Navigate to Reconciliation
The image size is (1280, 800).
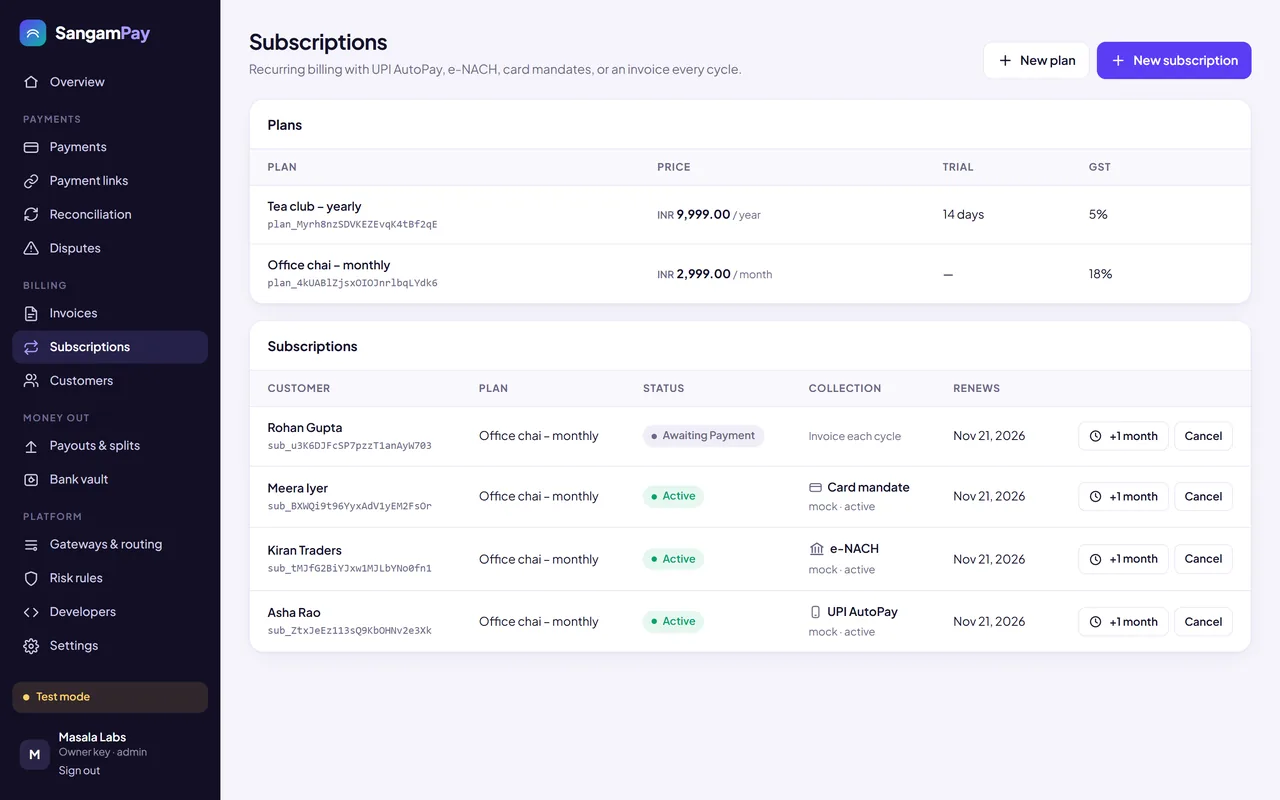110,214
